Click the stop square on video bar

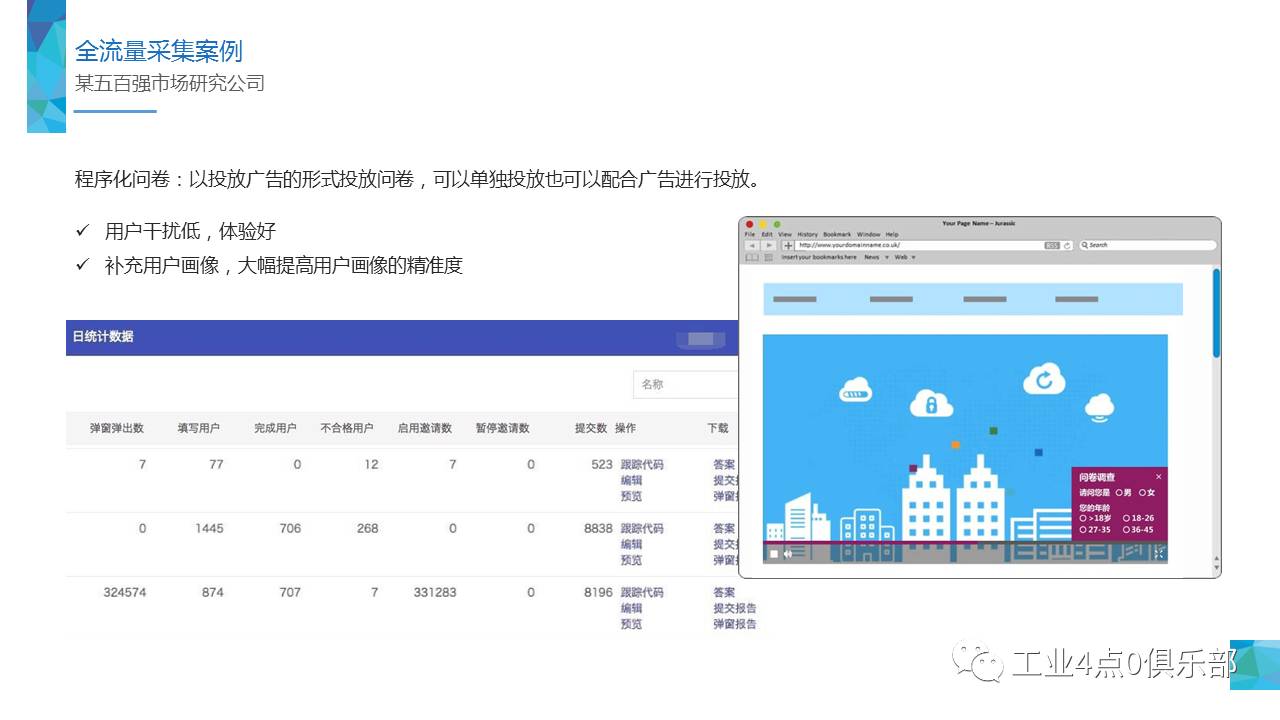coord(773,554)
